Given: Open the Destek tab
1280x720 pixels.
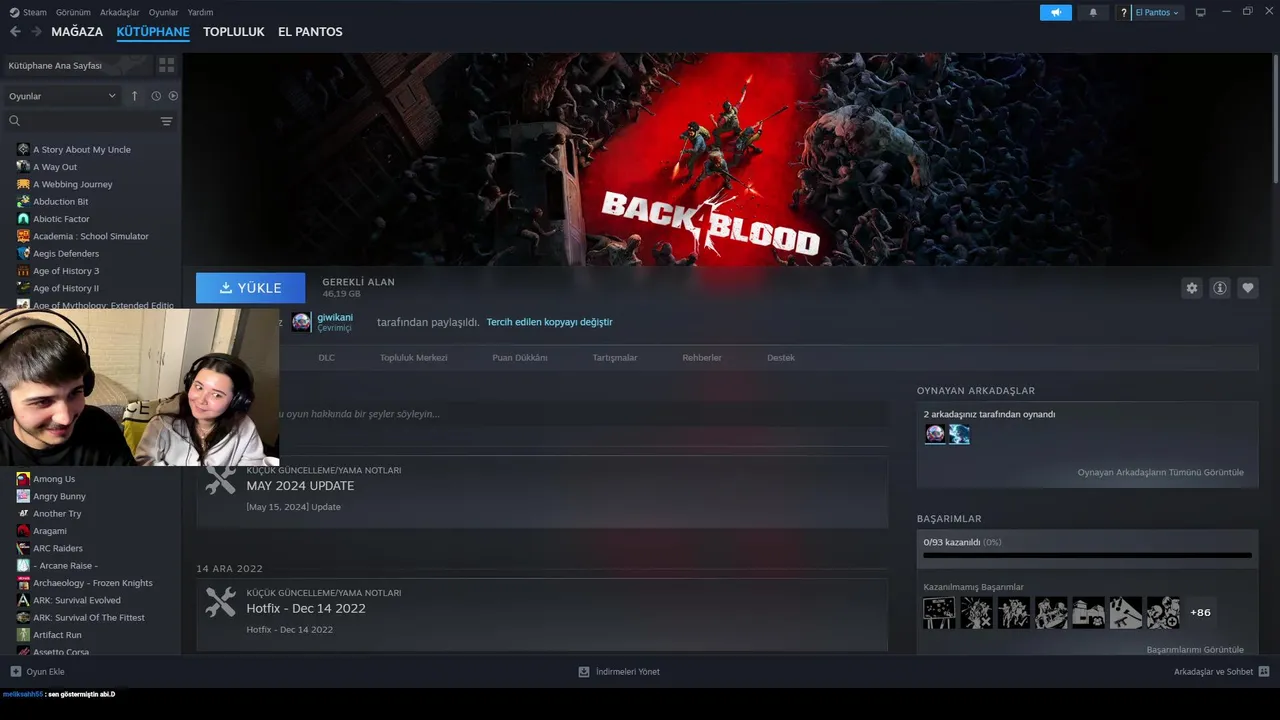Looking at the screenshot, I should [x=781, y=358].
